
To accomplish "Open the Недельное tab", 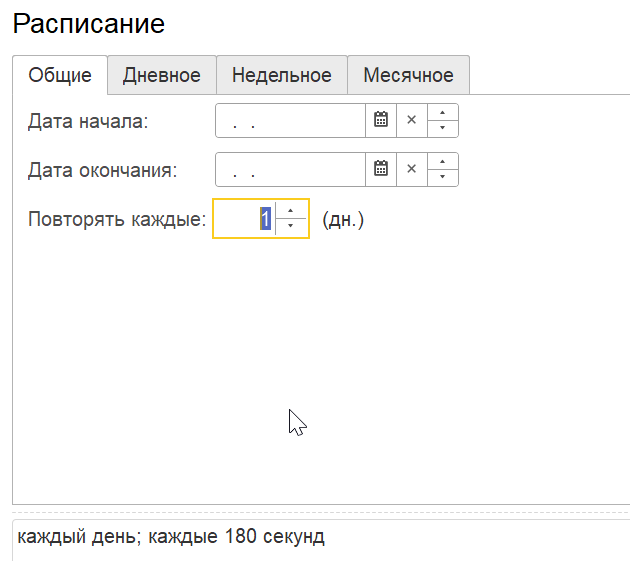I will tap(282, 75).
